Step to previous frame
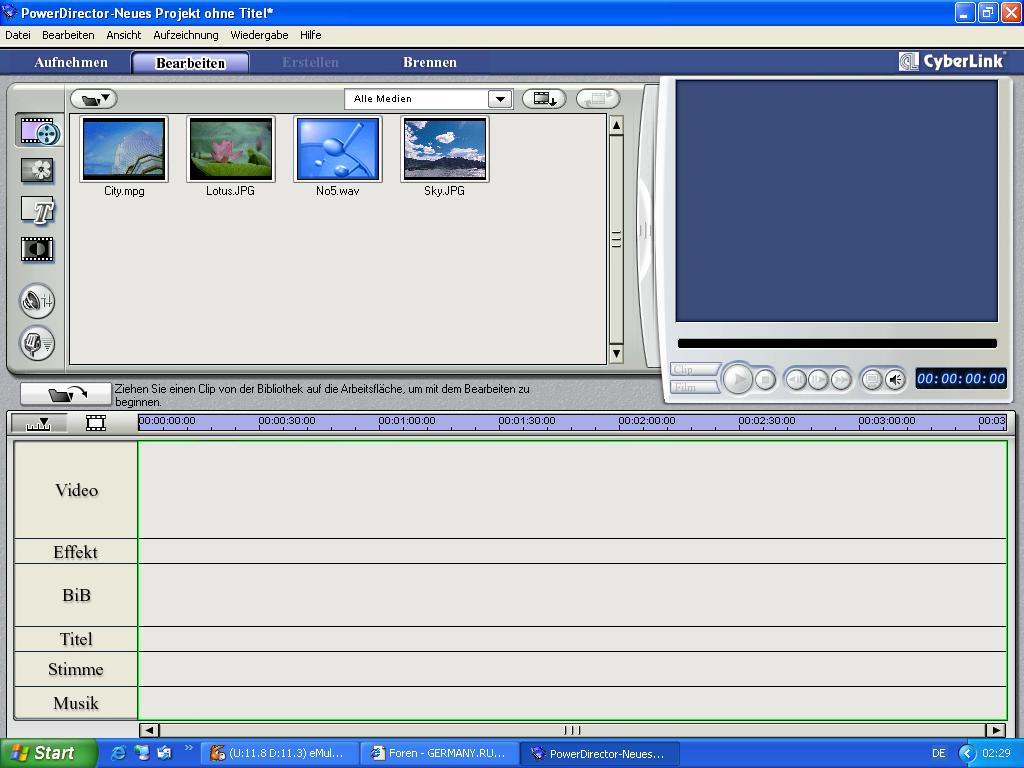Viewport: 1024px width, 768px height. pos(795,379)
